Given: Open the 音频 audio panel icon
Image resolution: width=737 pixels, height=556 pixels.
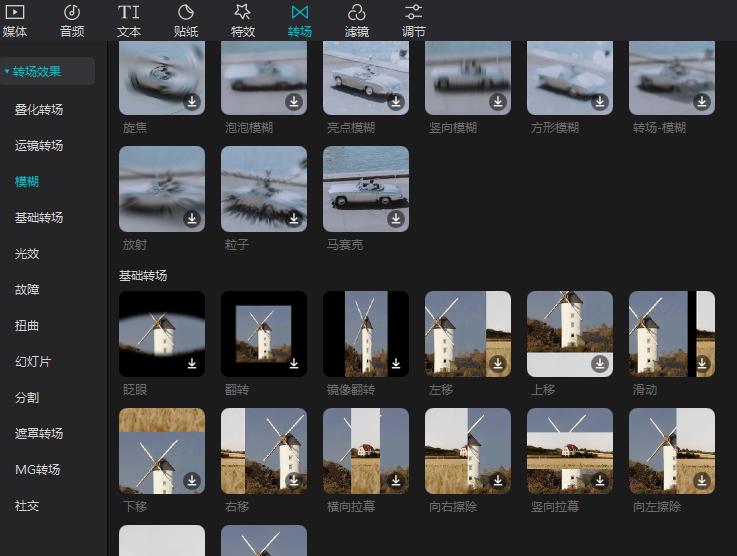Looking at the screenshot, I should tap(72, 13).
